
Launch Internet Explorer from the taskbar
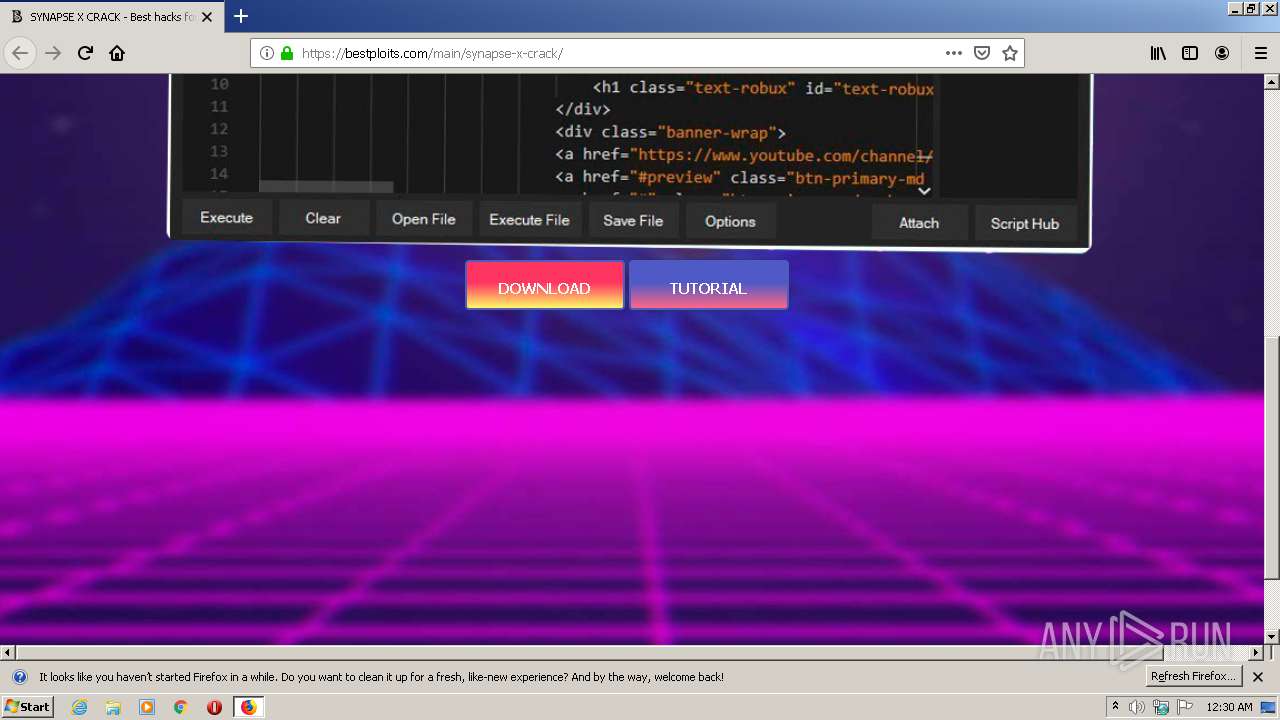[79, 707]
